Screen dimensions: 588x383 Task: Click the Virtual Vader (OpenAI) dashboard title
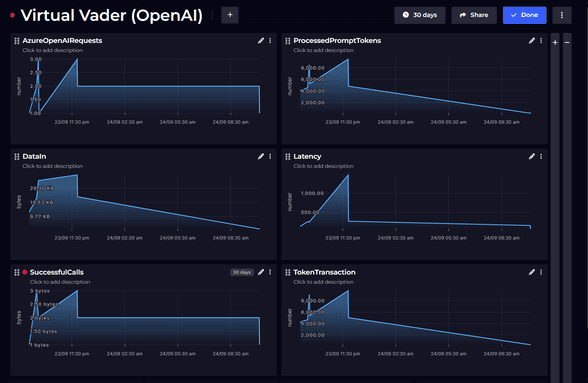tap(112, 15)
